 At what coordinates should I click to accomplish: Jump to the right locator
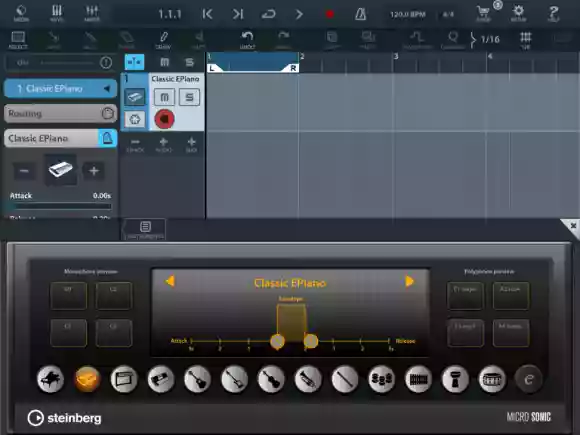(x=238, y=14)
